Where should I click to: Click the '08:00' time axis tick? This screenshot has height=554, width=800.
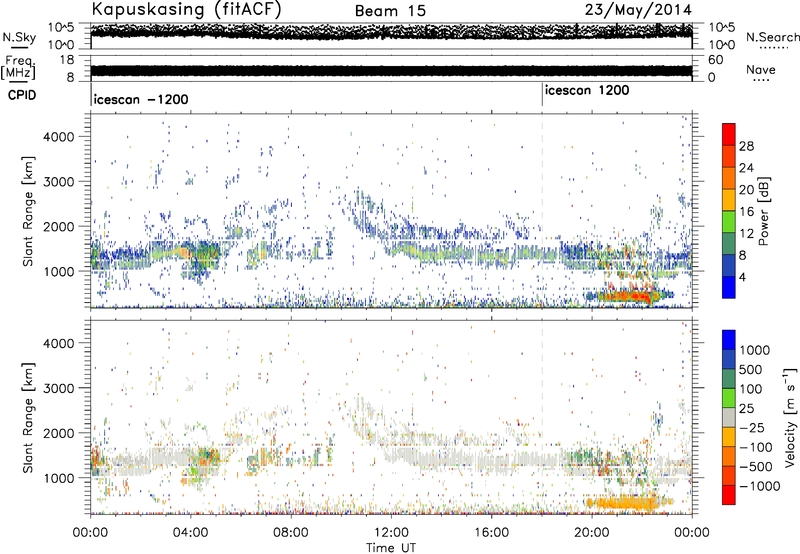[291, 533]
